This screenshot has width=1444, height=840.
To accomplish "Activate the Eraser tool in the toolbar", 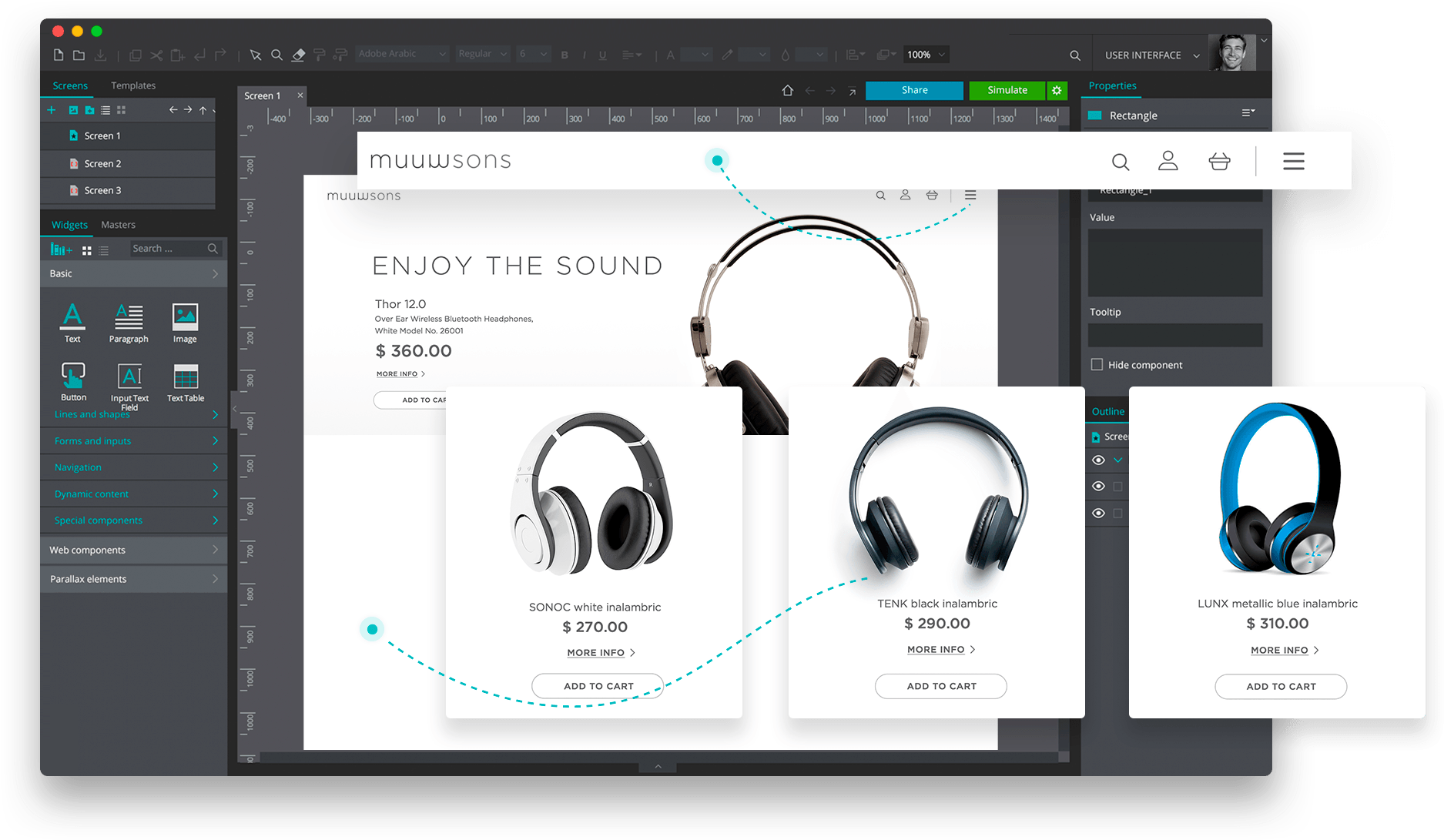I will tap(298, 54).
